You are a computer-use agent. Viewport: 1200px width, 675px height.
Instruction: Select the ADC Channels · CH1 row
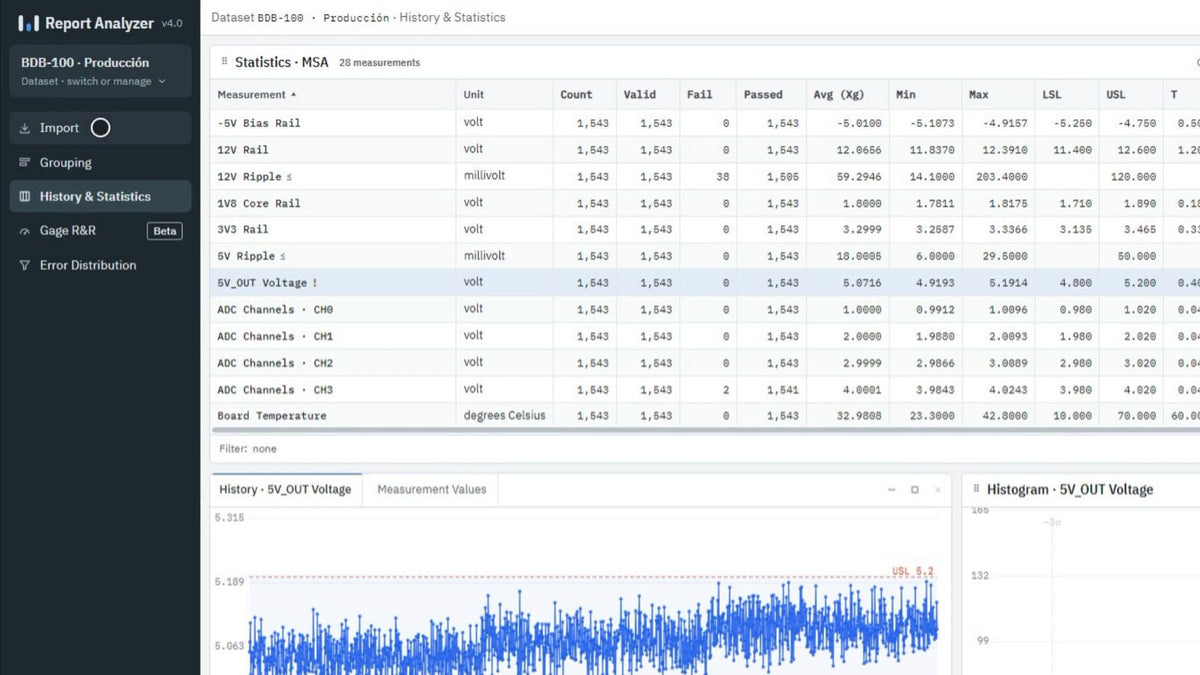click(705, 336)
